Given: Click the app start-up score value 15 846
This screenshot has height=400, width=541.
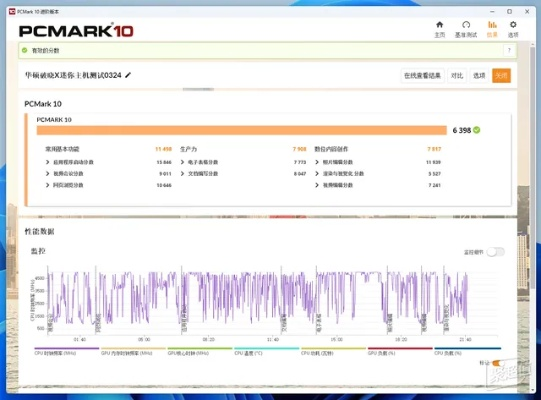Looking at the screenshot, I should (164, 162).
